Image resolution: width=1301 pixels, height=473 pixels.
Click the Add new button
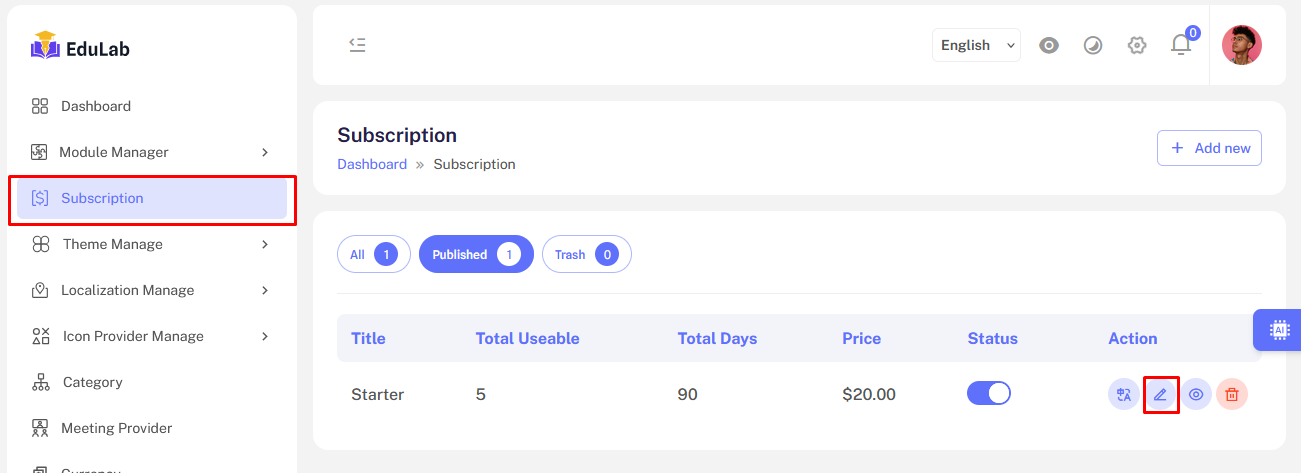coord(1209,148)
